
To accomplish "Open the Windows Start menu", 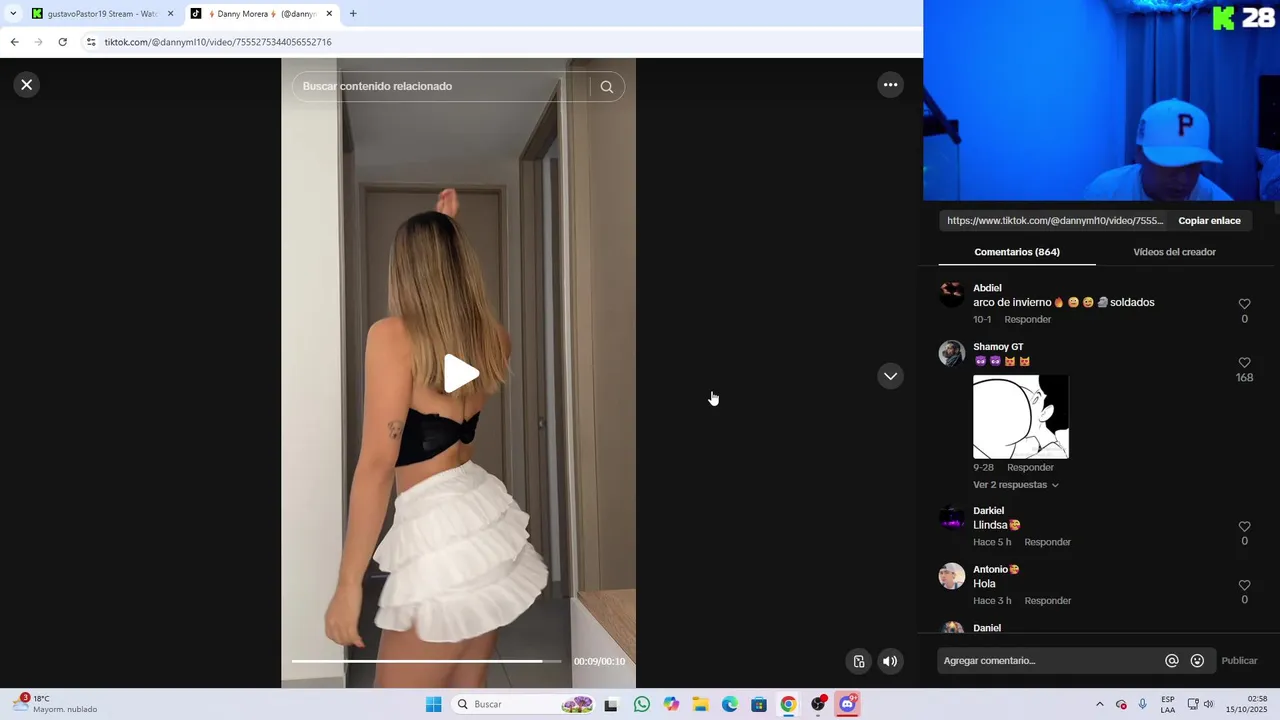I will 433,705.
